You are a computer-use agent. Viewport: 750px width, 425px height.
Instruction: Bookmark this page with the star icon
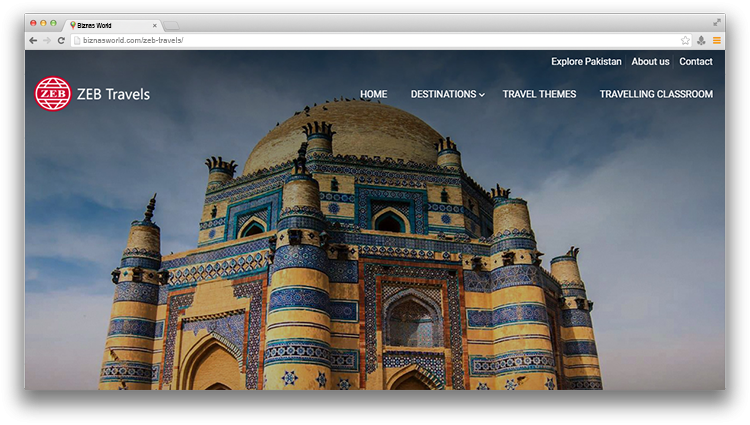pyautogui.click(x=685, y=40)
